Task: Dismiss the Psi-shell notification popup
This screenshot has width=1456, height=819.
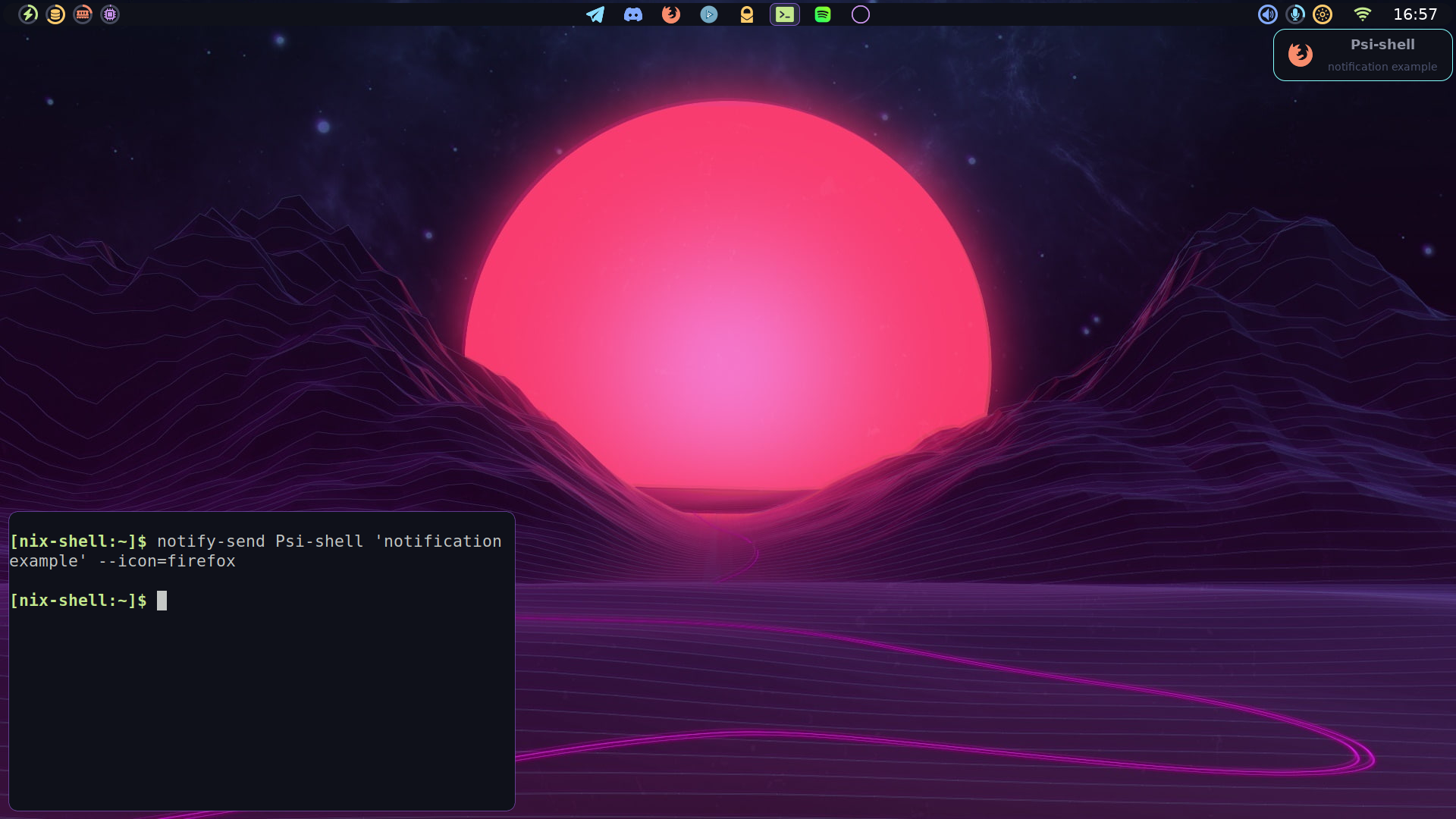Action: pos(1382,55)
